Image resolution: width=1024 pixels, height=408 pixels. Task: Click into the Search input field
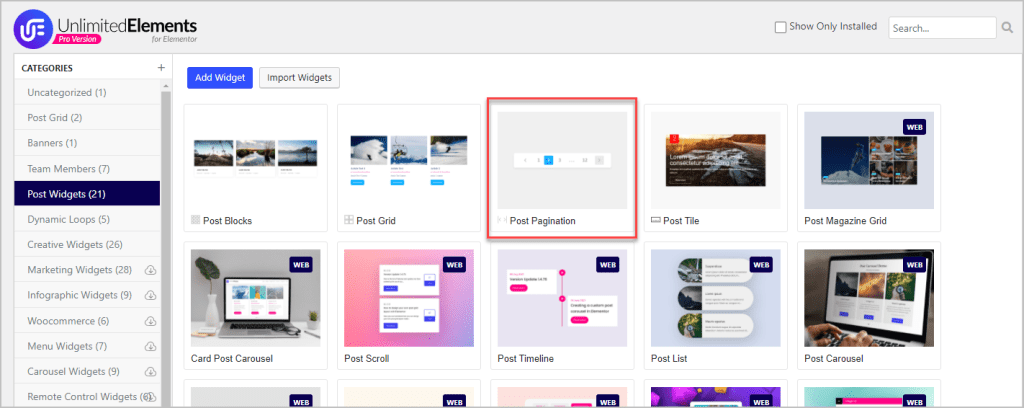[x=942, y=28]
